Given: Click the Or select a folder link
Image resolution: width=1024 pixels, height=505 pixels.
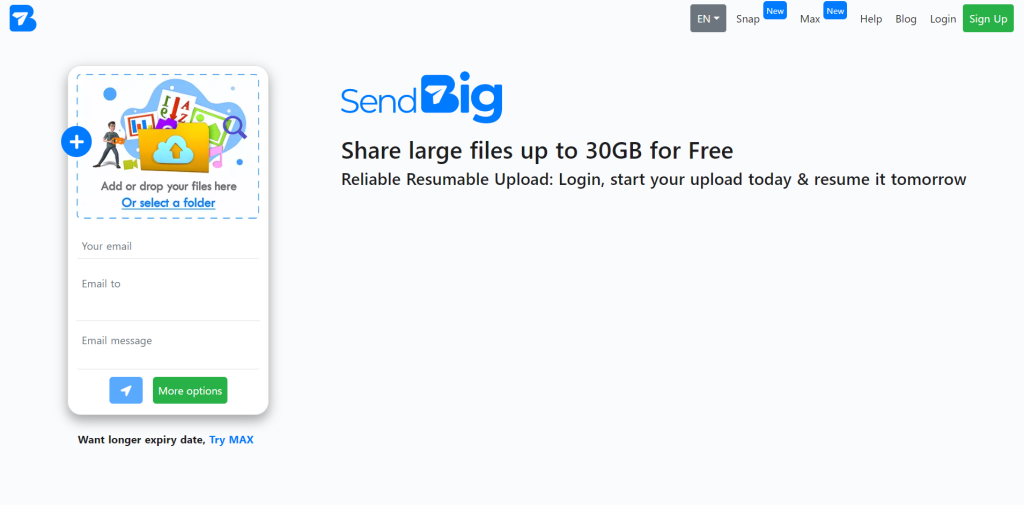Looking at the screenshot, I should [x=168, y=203].
